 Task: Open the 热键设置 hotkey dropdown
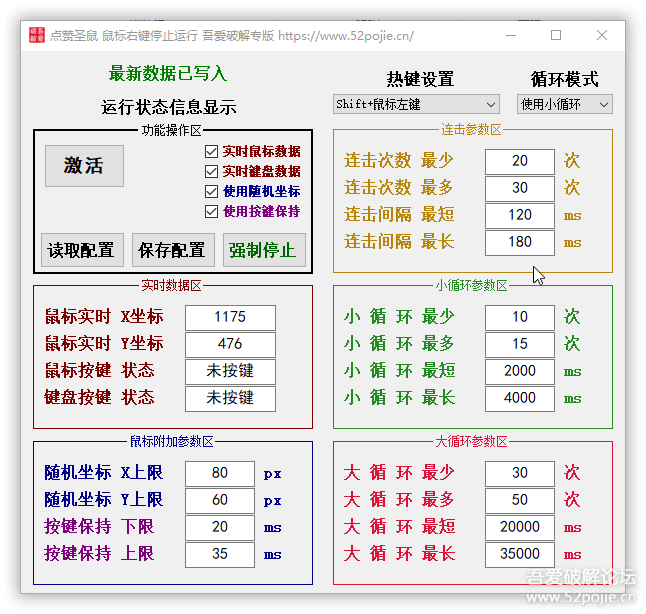[416, 104]
